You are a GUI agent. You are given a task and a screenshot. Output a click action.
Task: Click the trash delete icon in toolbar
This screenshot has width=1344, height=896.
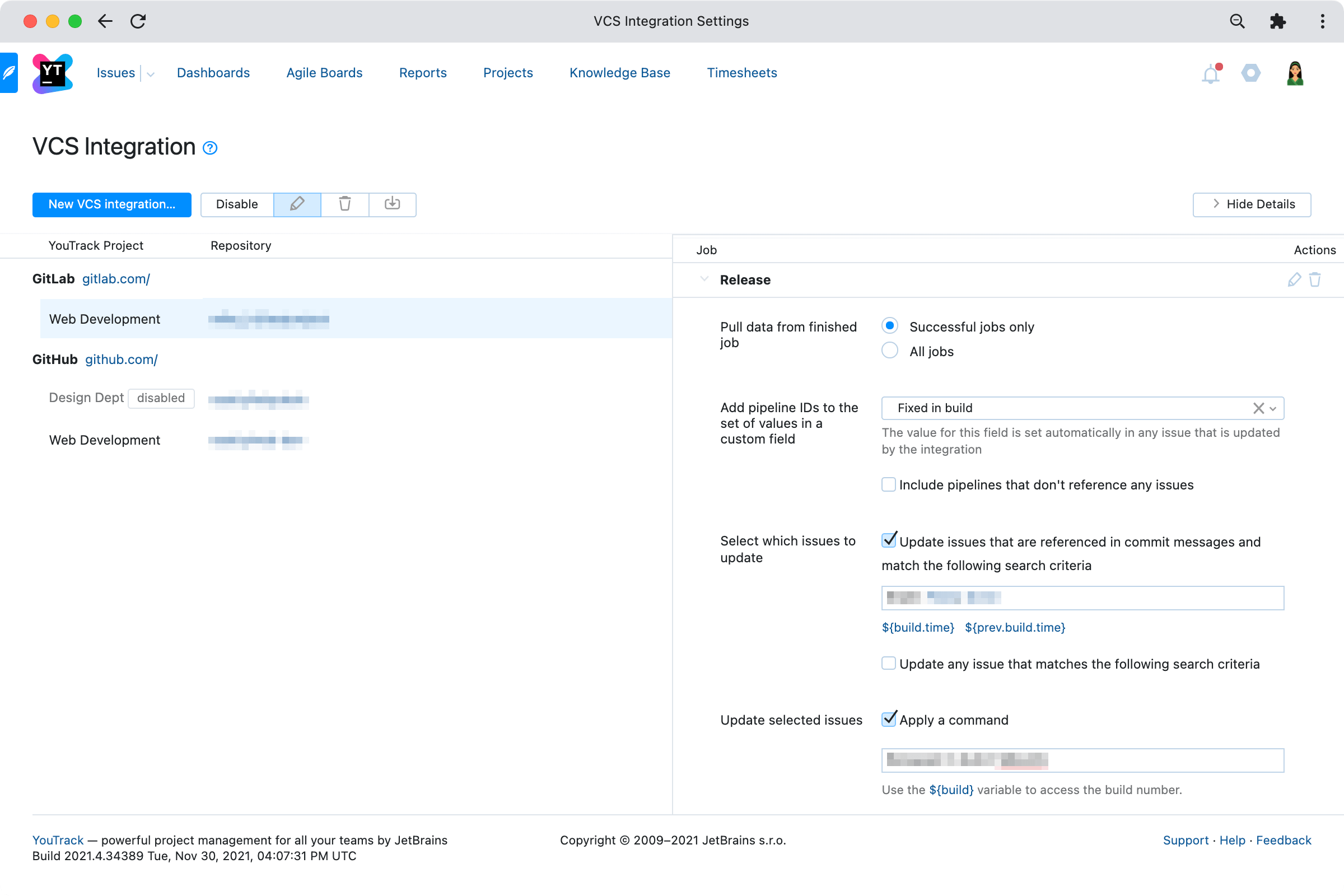(344, 204)
